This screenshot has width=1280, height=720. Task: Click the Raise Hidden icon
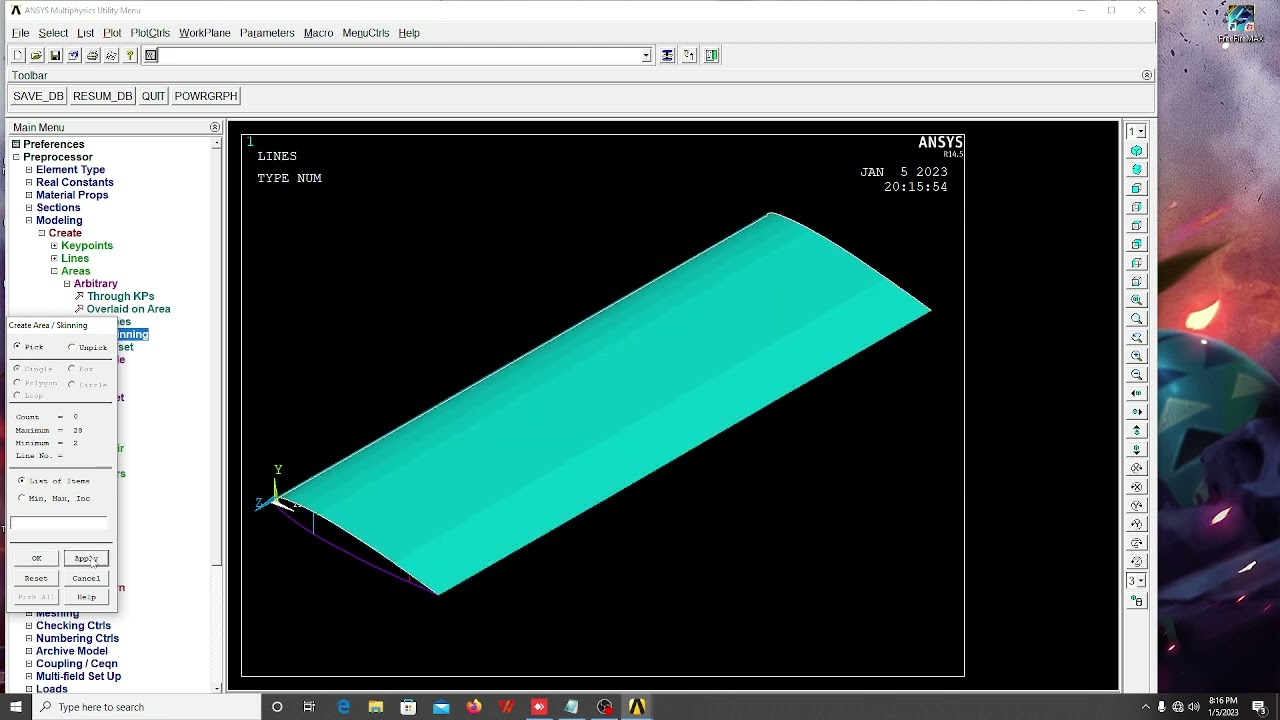tap(667, 56)
